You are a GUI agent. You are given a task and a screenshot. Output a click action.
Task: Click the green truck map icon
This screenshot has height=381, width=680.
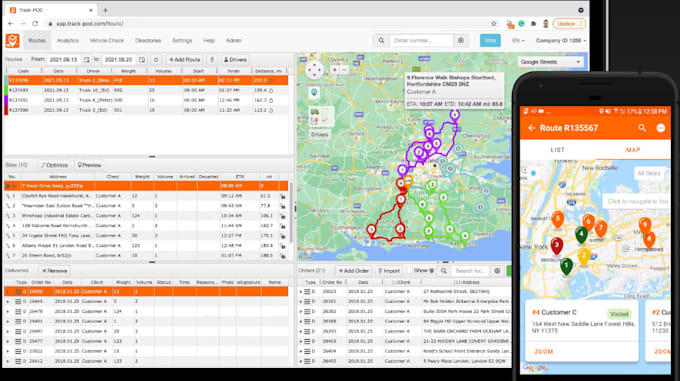[315, 112]
